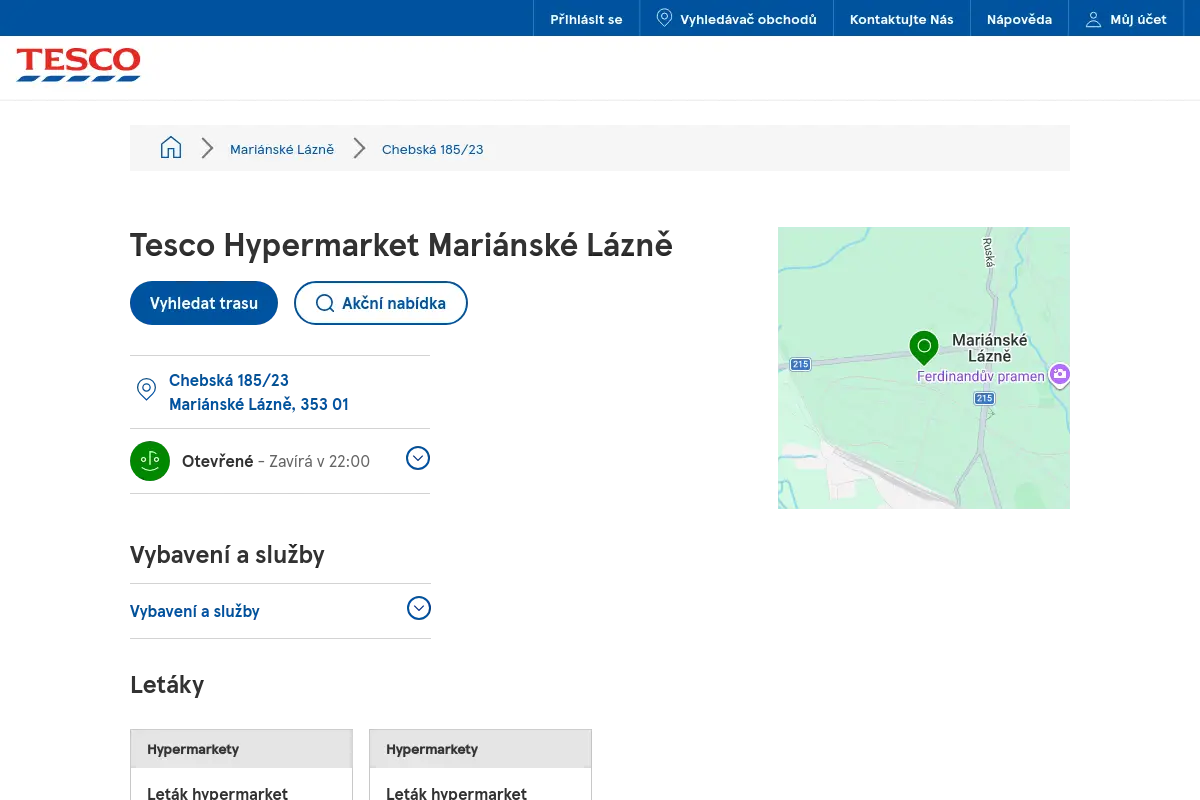This screenshot has height=800, width=1200.
Task: Open the second Hypermarkety leaflet card
Action: click(480, 765)
